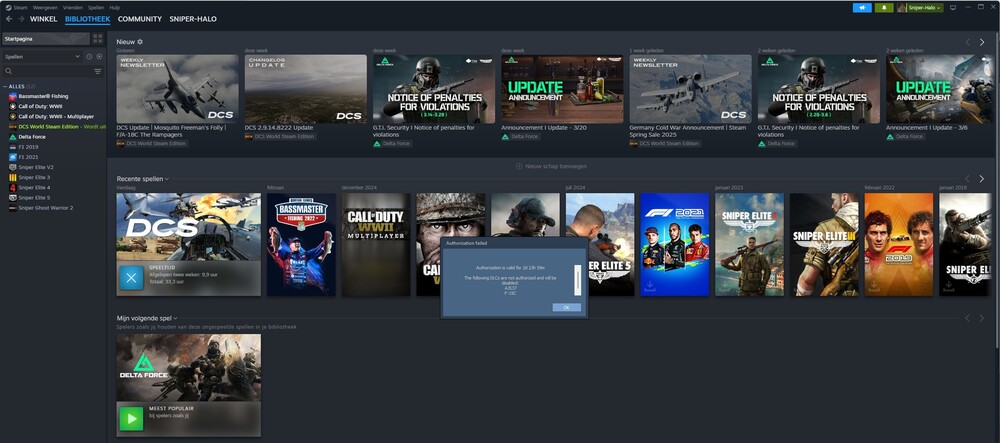
Task: Open Germany Cold War Announcement news item
Action: (x=691, y=89)
